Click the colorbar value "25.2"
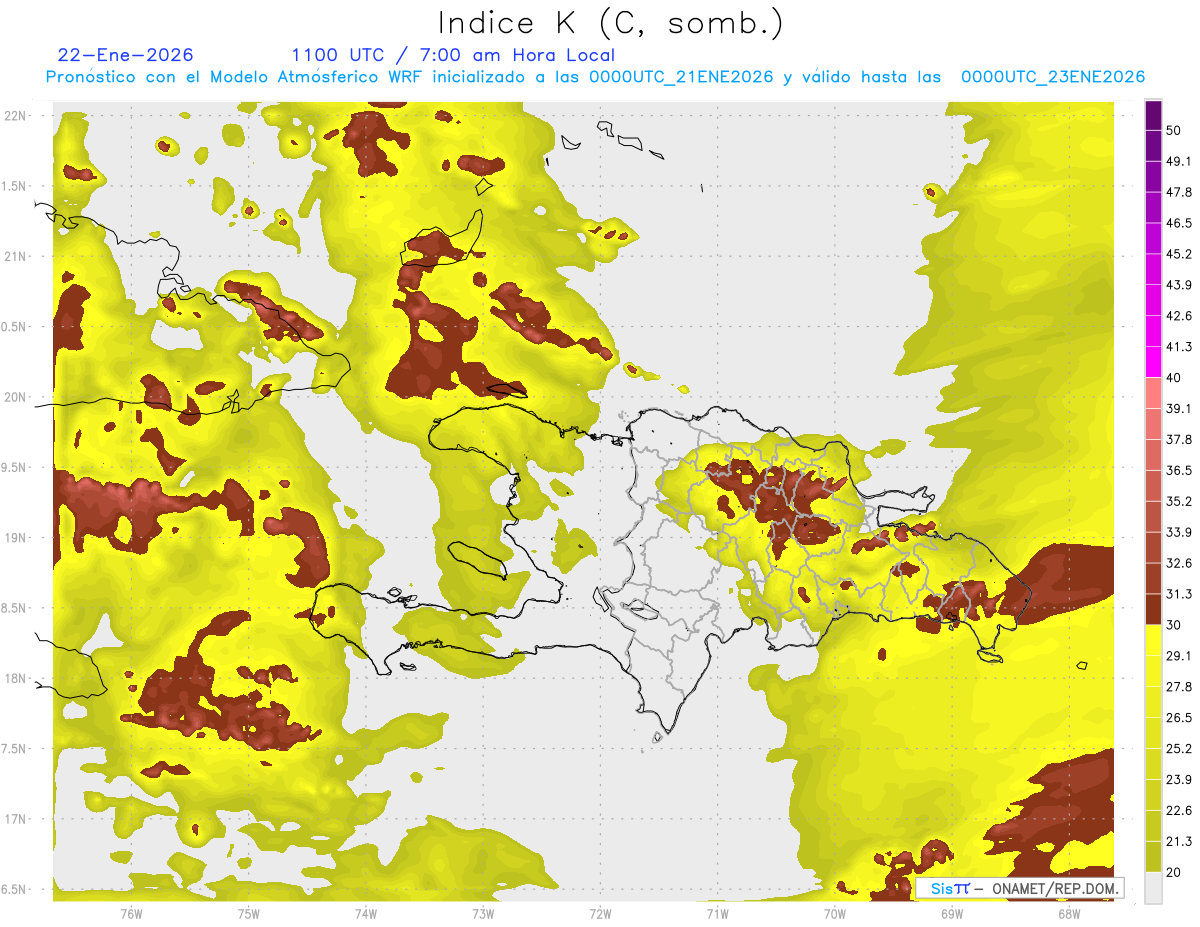 (1179, 749)
